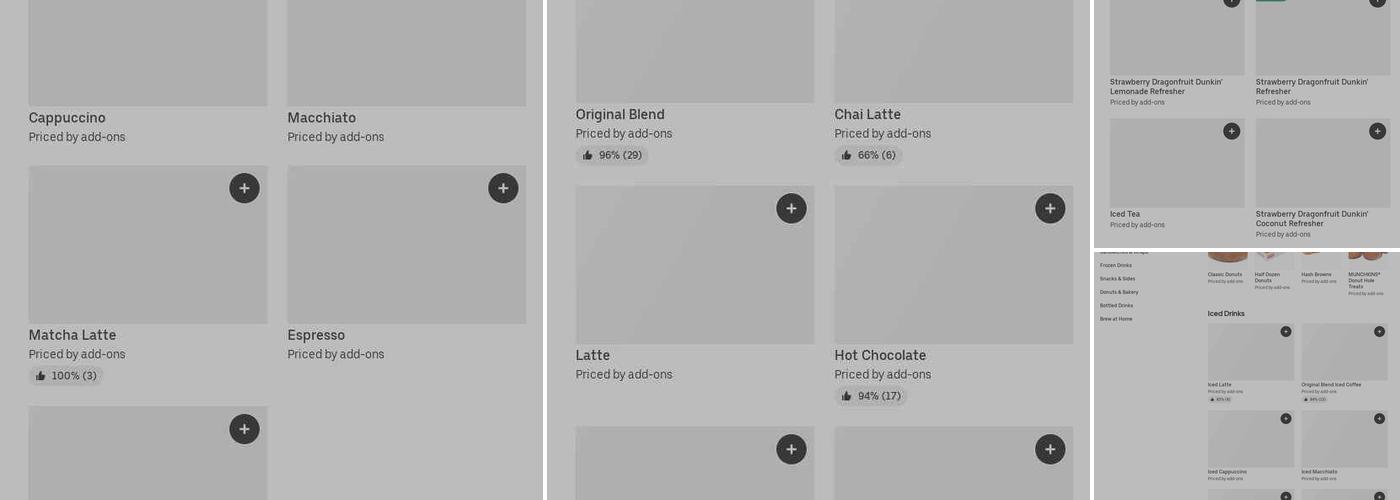Add Hot Chocolate with its plus icon
This screenshot has width=1400, height=500.
[1050, 208]
